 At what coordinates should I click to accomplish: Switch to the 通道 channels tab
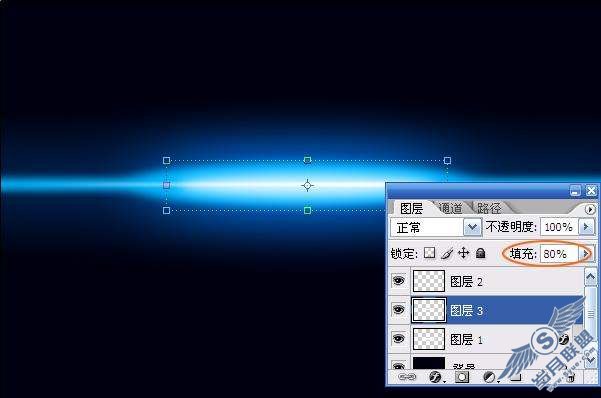point(450,208)
